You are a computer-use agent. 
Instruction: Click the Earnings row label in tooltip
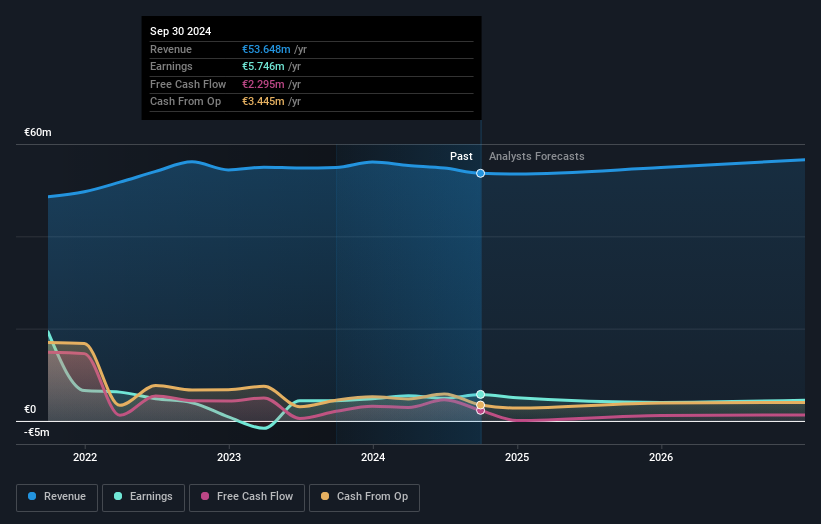(x=171, y=66)
